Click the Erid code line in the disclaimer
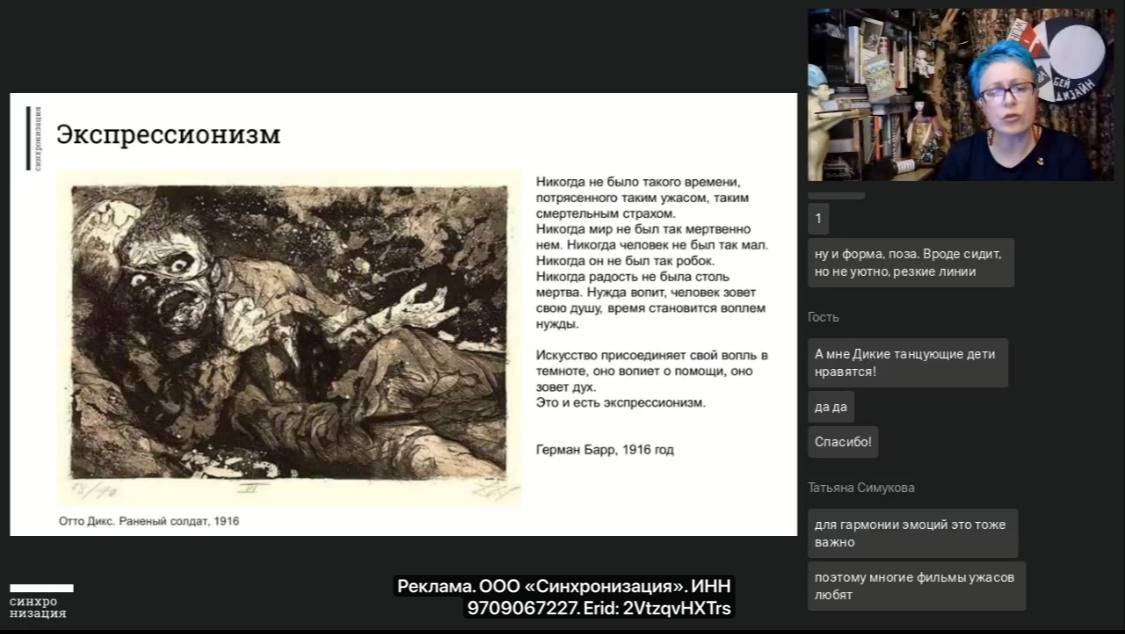The image size is (1125, 634). tap(599, 608)
